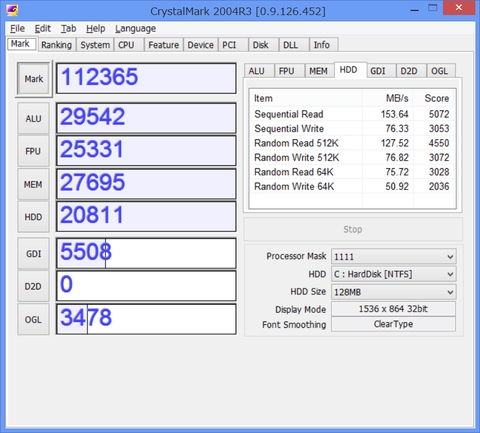Viewport: 480px width, 433px height.
Task: Expand the HDD drive dropdown showing C: HardDisk
Action: pos(393,274)
